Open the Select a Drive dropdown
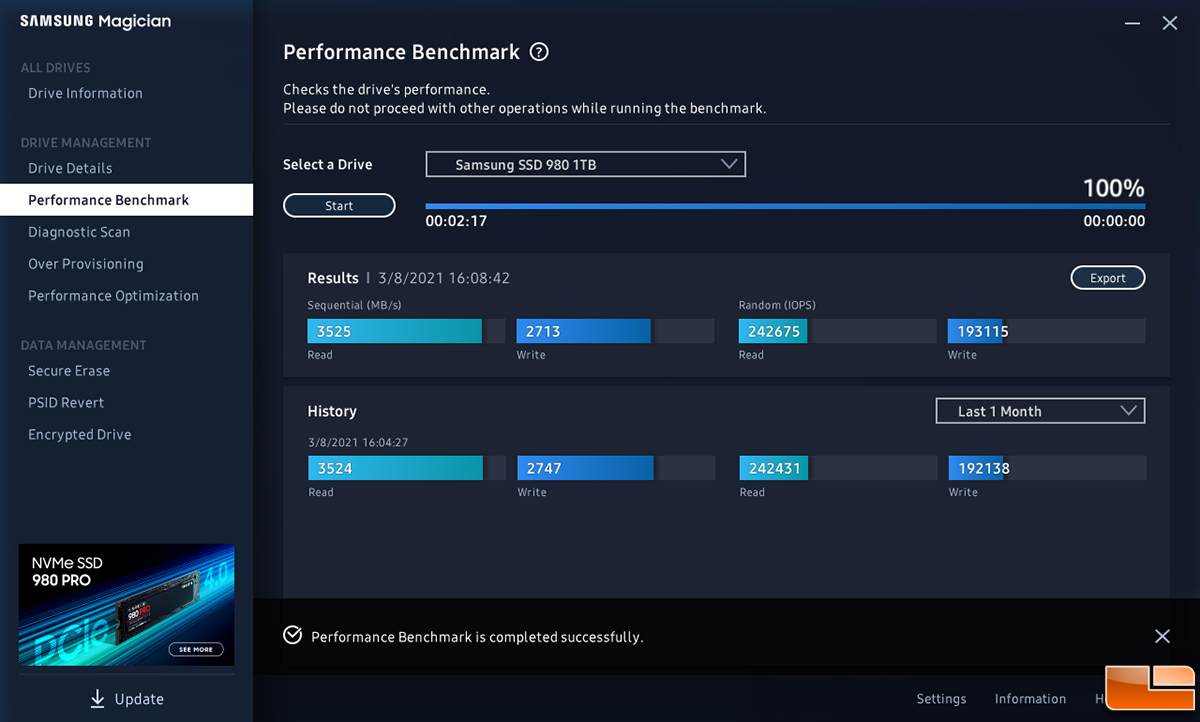Screen dimensions: 1200x722 (586, 164)
